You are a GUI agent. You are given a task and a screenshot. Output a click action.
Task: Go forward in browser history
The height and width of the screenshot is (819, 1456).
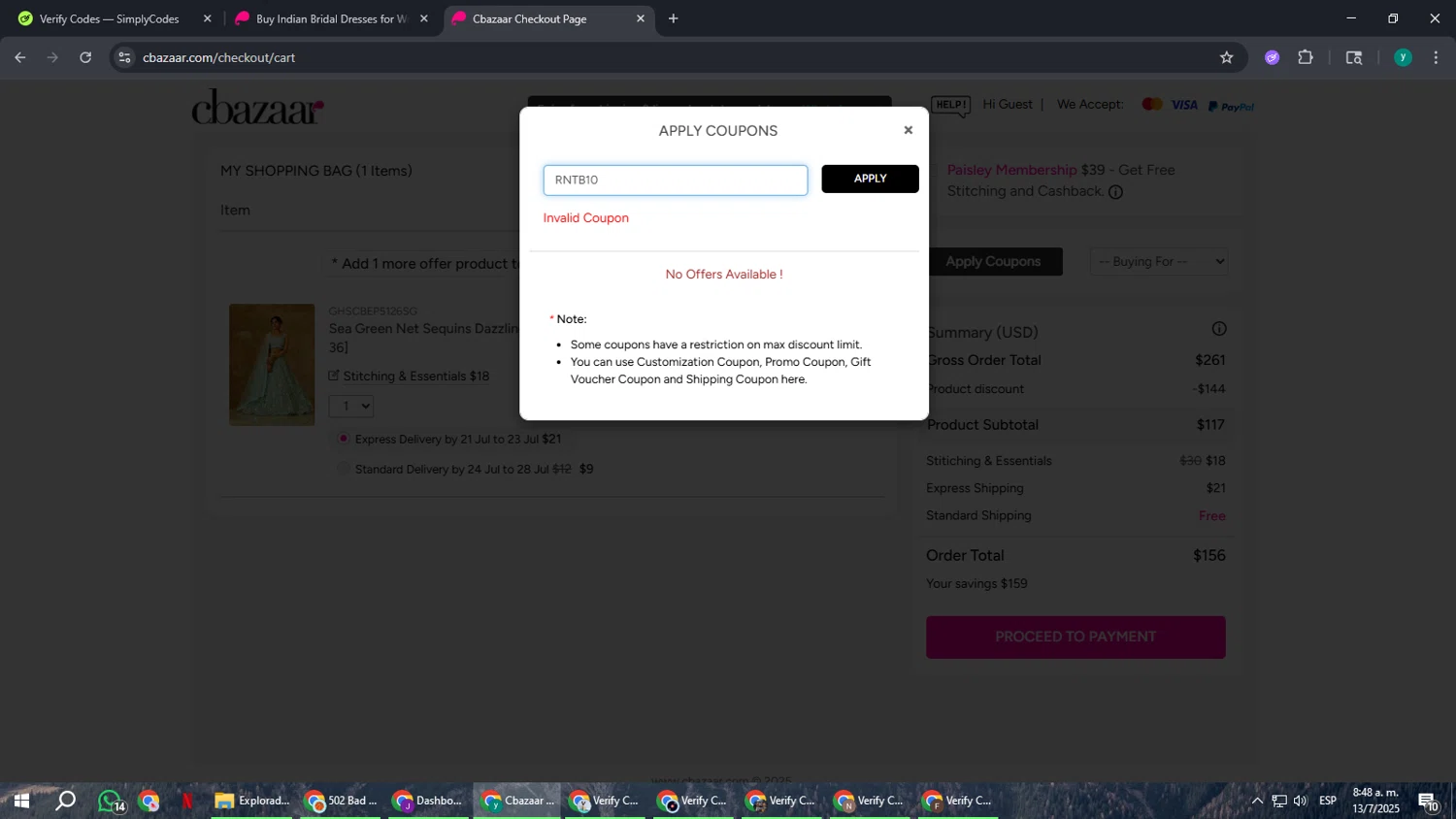pyautogui.click(x=52, y=57)
